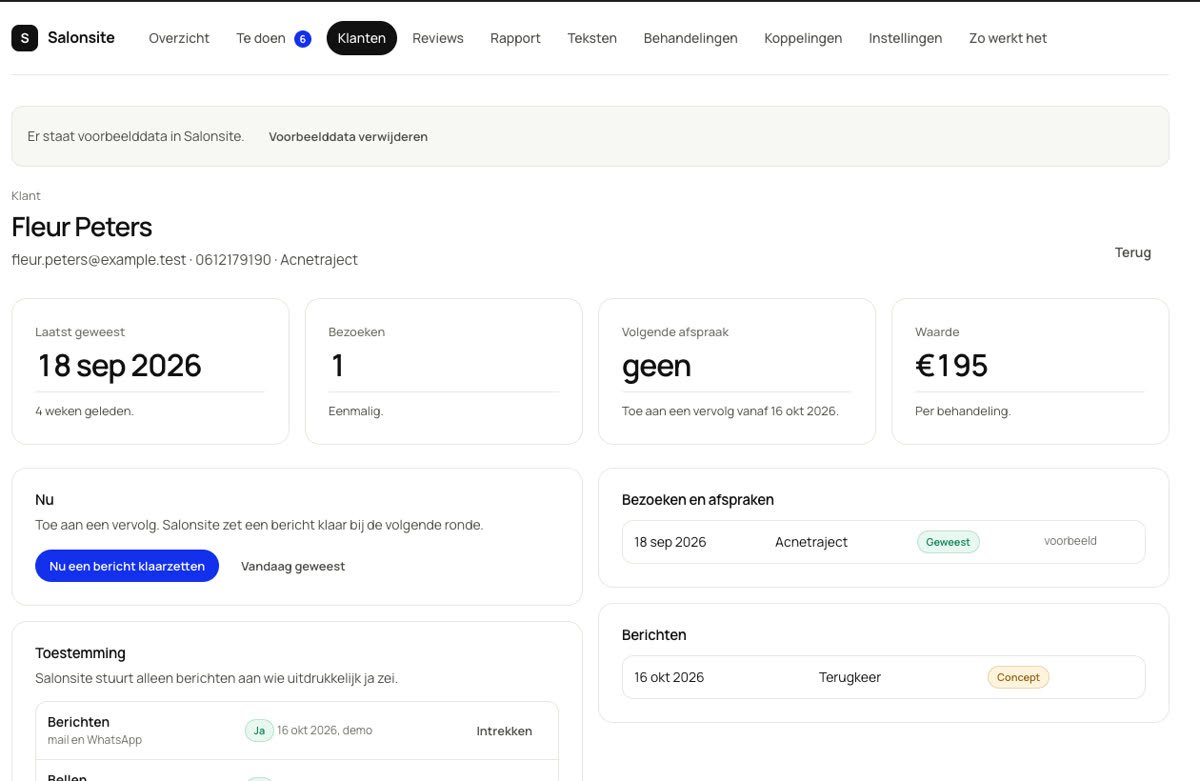Click the blue 6 badge on Te doen
This screenshot has width=1200, height=781.
tap(302, 39)
